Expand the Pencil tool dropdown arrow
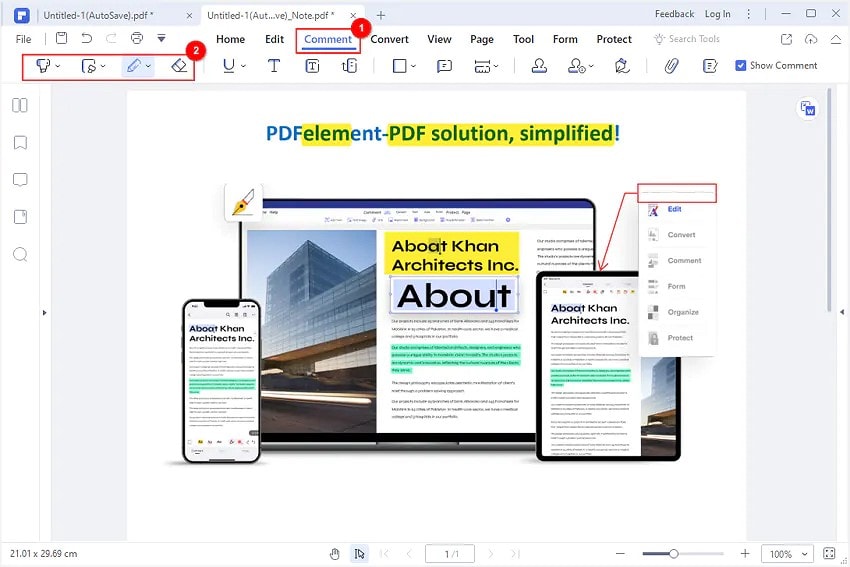The width and height of the screenshot is (850, 567). point(148,66)
